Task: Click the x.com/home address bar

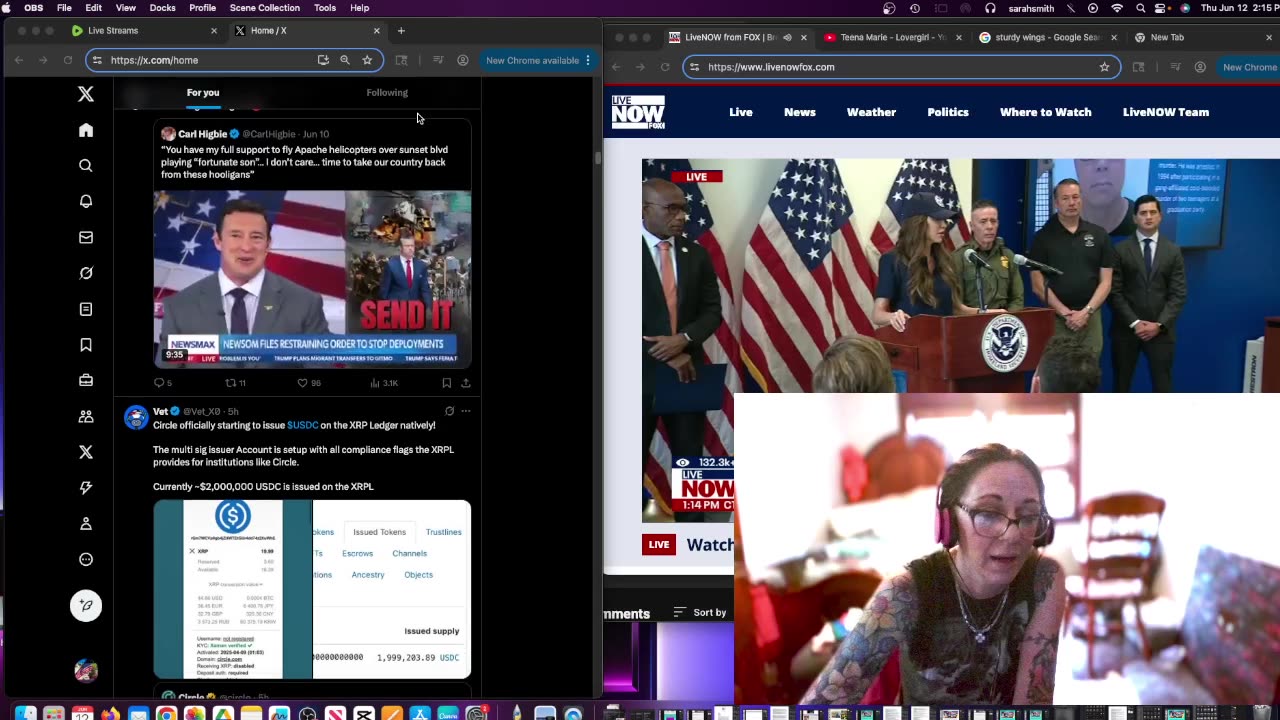Action: pos(232,60)
